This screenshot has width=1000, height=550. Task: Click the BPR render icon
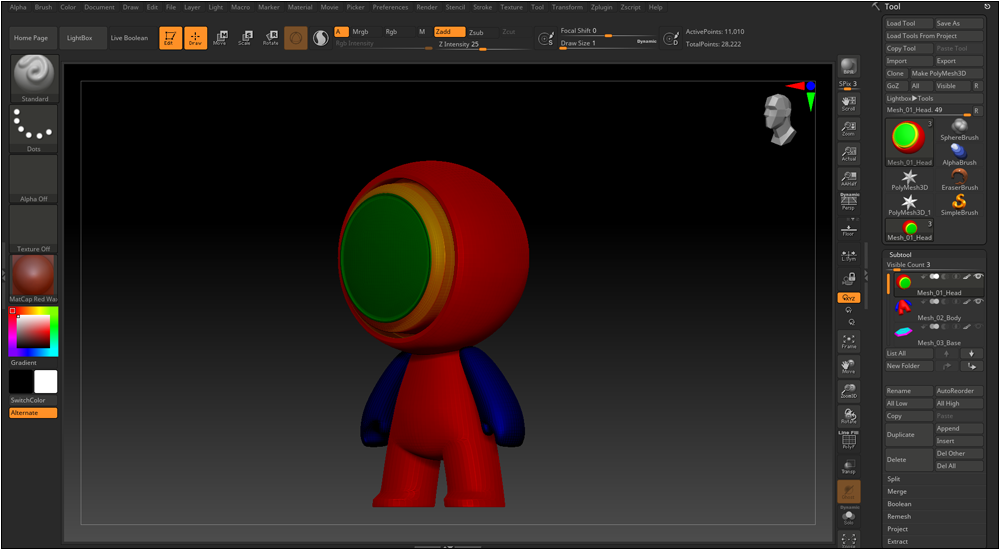point(848,66)
